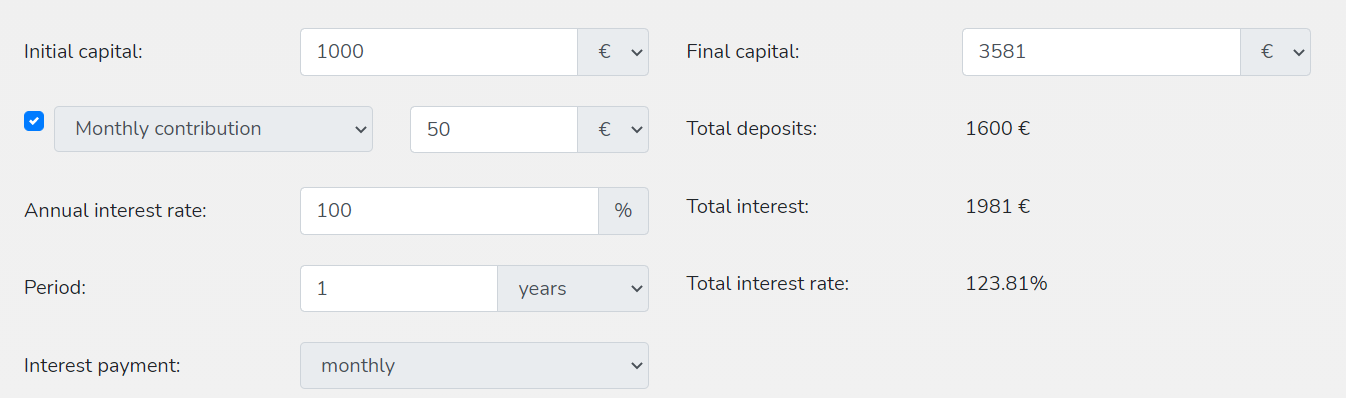Uncheck the monthly contribution checkbox
1346x398 pixels.
tap(34, 122)
